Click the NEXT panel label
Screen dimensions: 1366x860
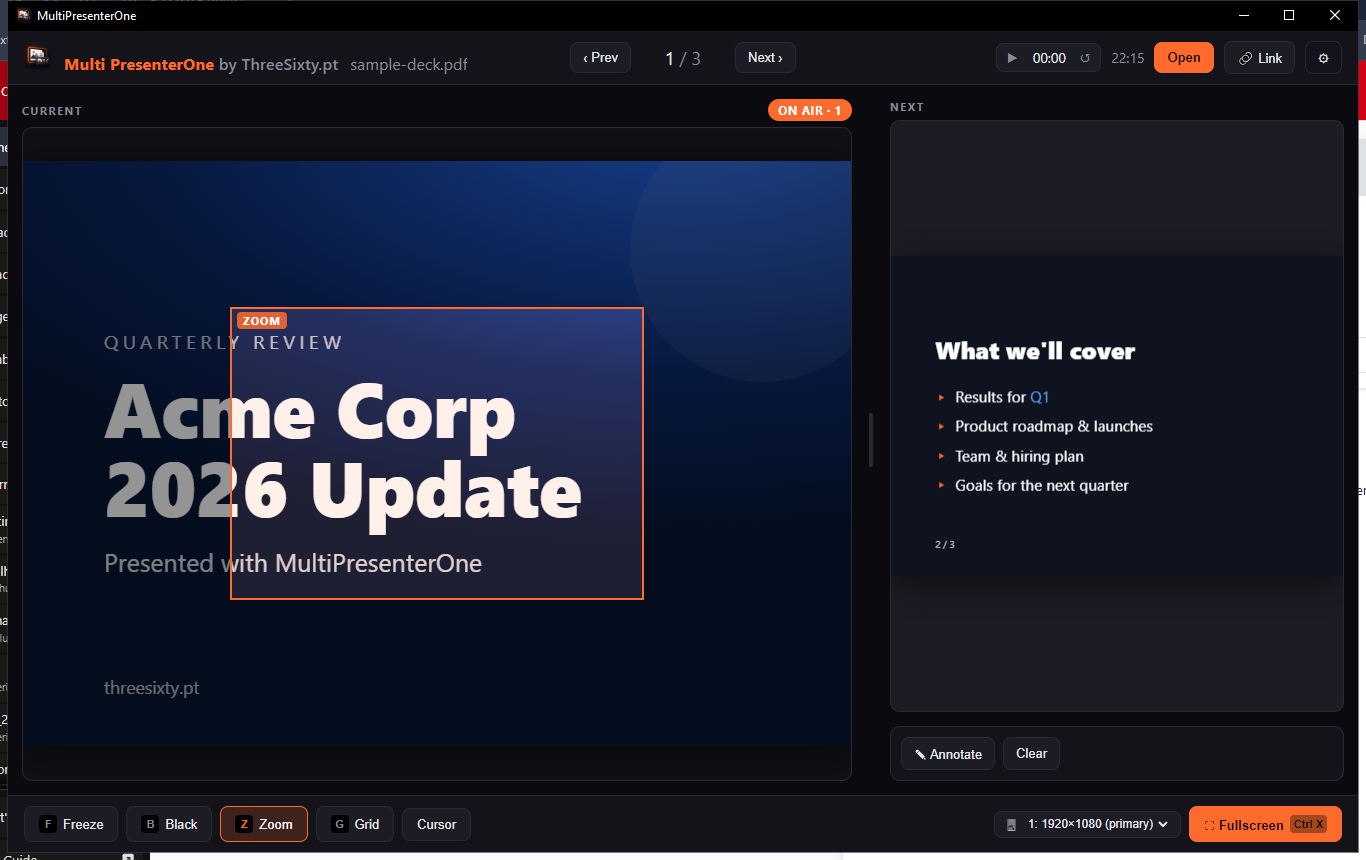click(907, 107)
